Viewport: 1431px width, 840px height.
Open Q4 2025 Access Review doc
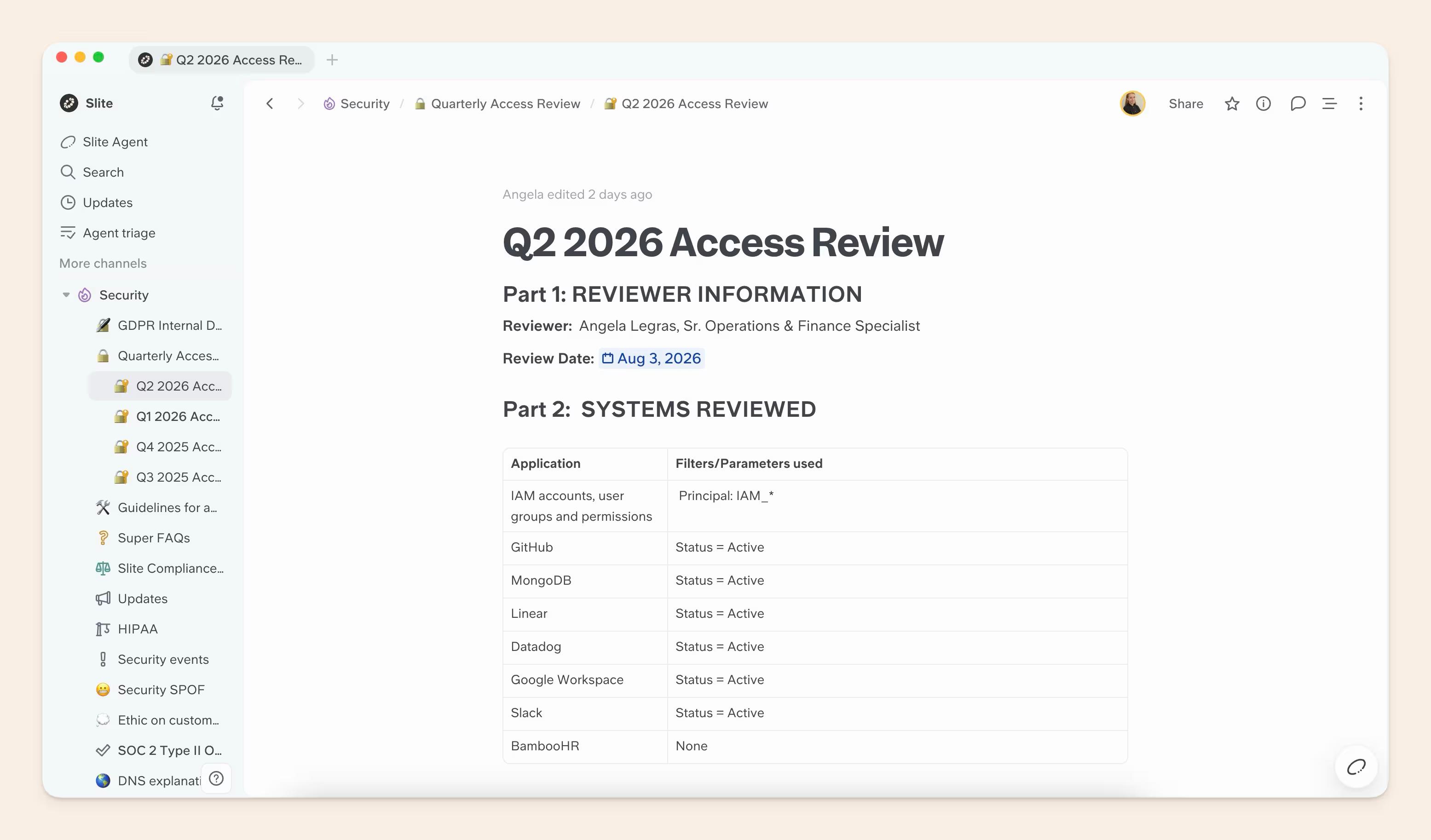[x=161, y=447]
